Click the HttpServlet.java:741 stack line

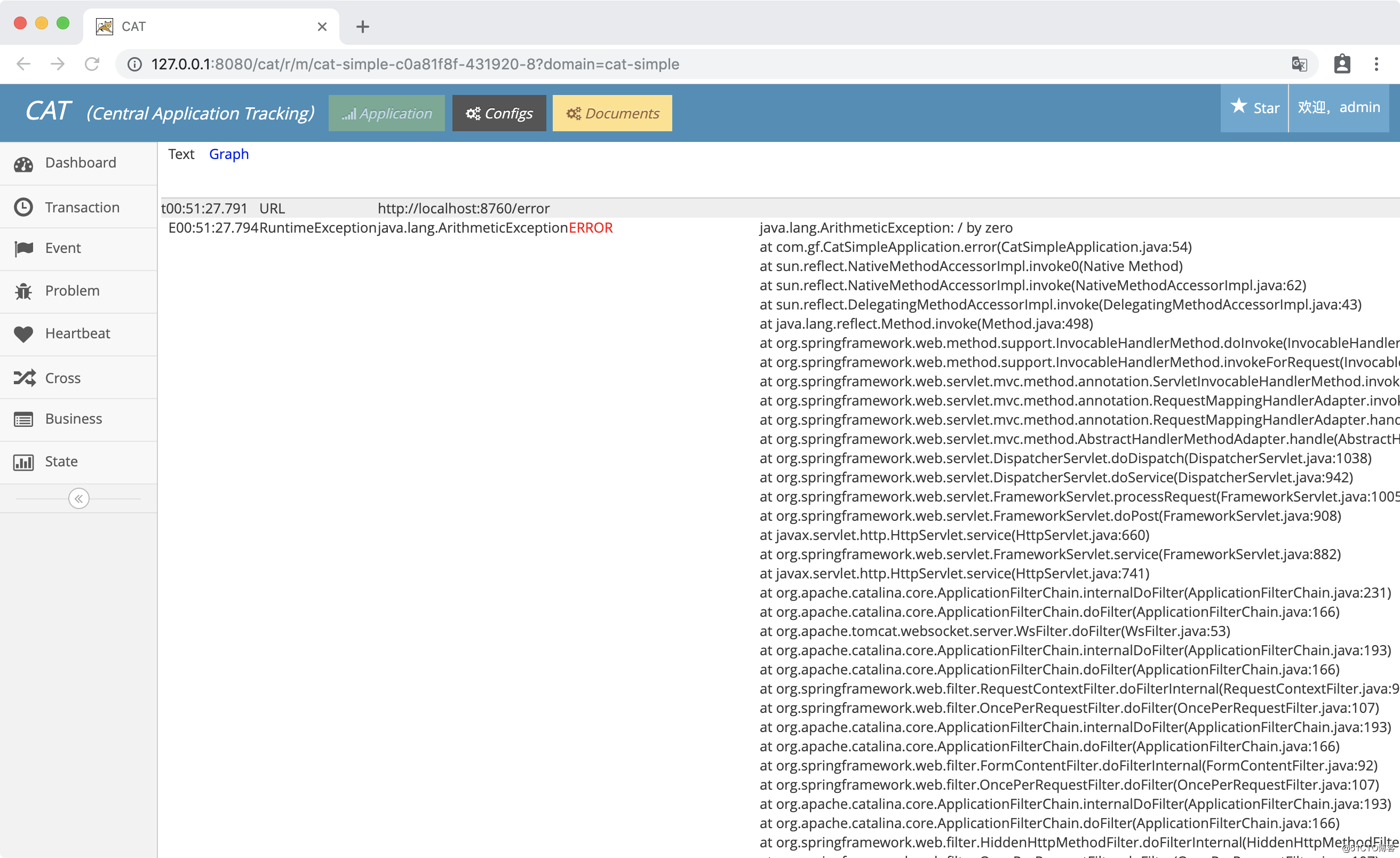[x=954, y=573]
